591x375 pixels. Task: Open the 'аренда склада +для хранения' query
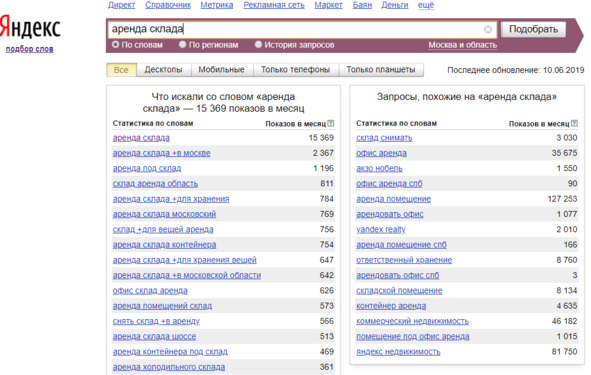(171, 199)
